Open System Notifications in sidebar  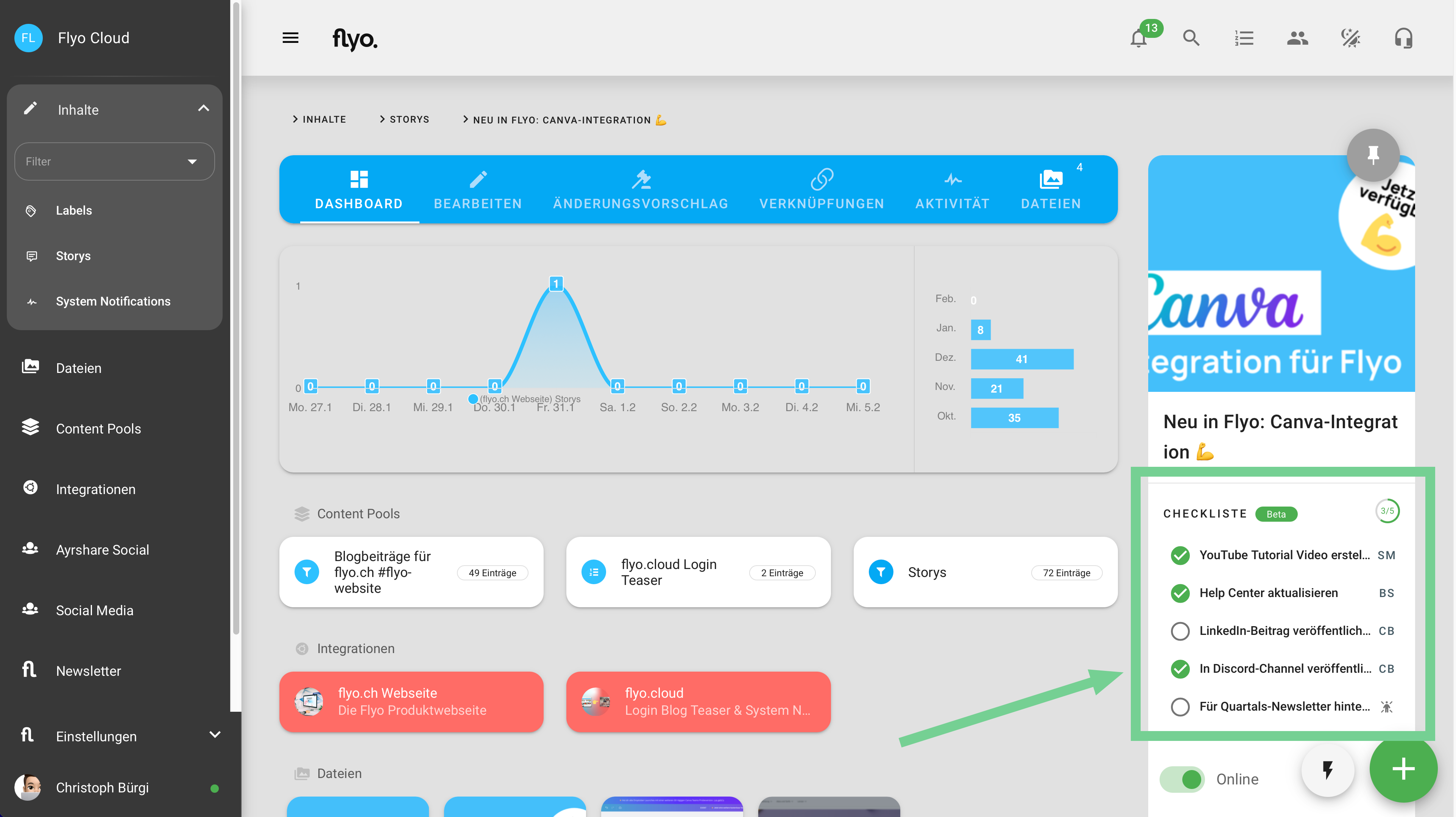click(114, 301)
